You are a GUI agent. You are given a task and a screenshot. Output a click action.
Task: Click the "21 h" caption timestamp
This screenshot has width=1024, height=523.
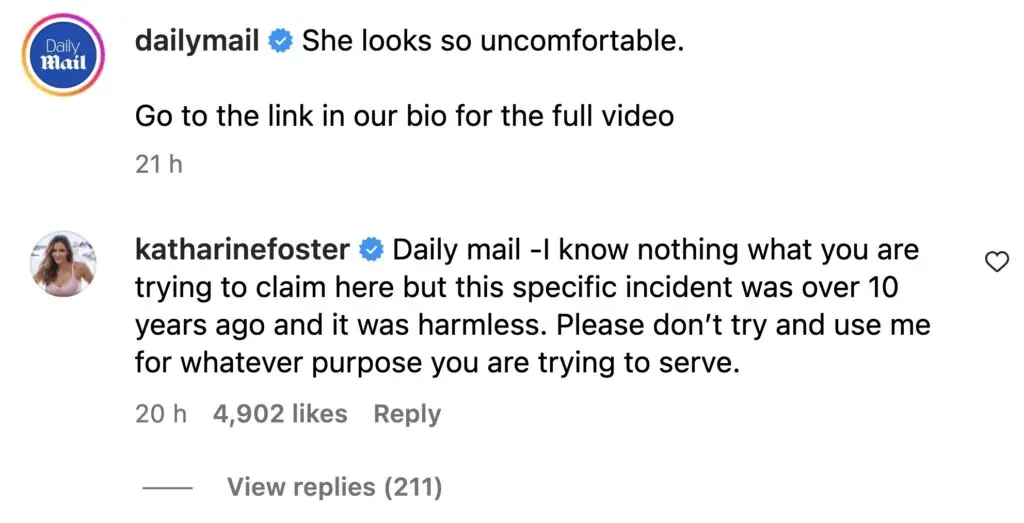point(159,165)
